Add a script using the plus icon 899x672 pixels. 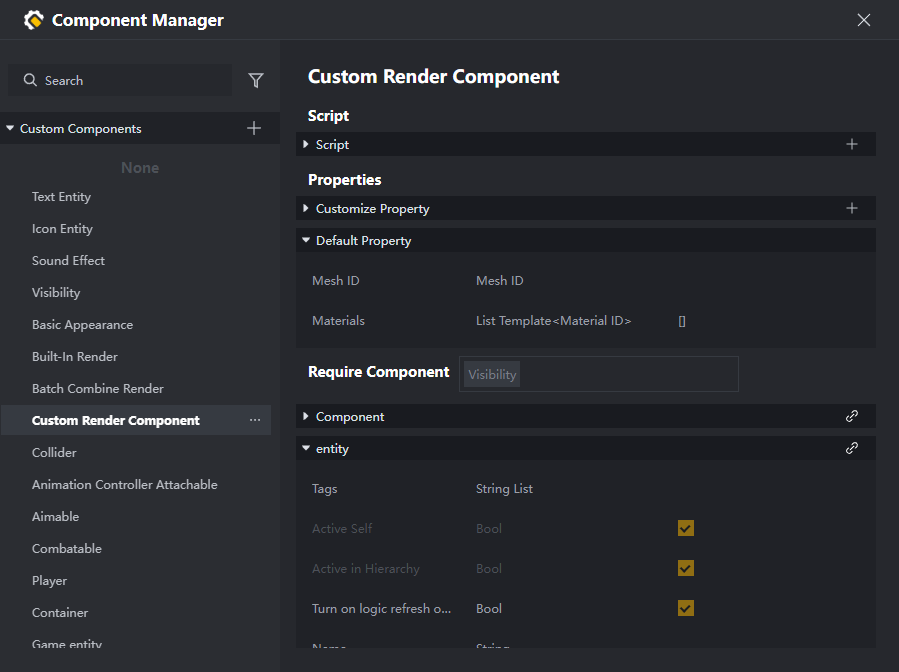click(x=852, y=145)
